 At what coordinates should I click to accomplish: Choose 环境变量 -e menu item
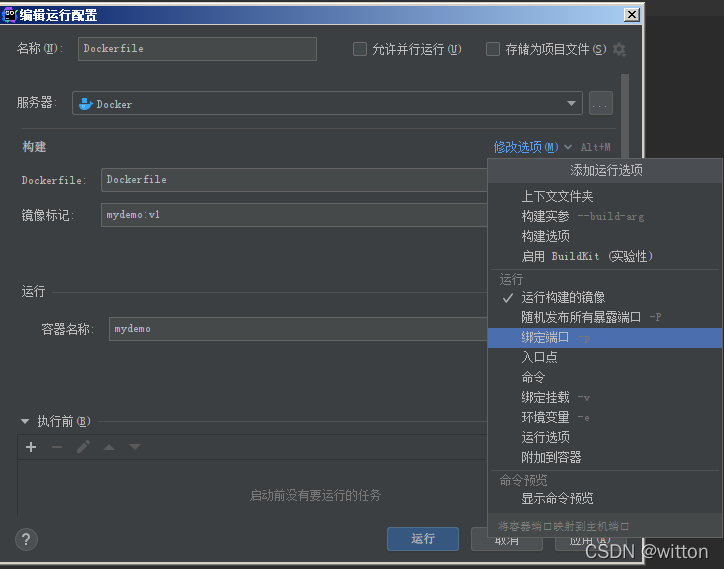(605, 418)
